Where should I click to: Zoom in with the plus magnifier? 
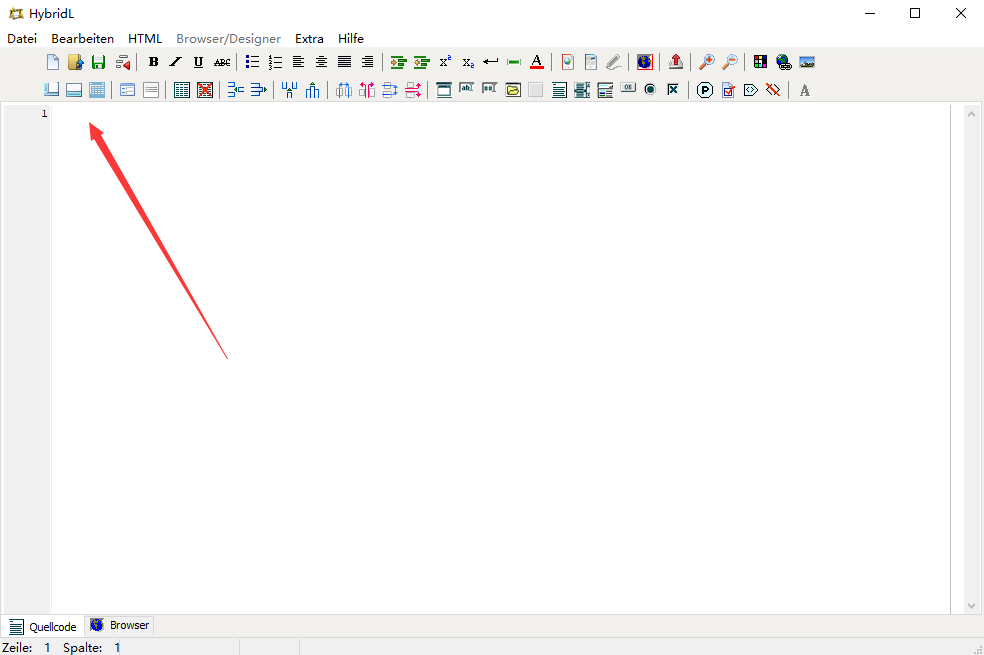click(707, 62)
